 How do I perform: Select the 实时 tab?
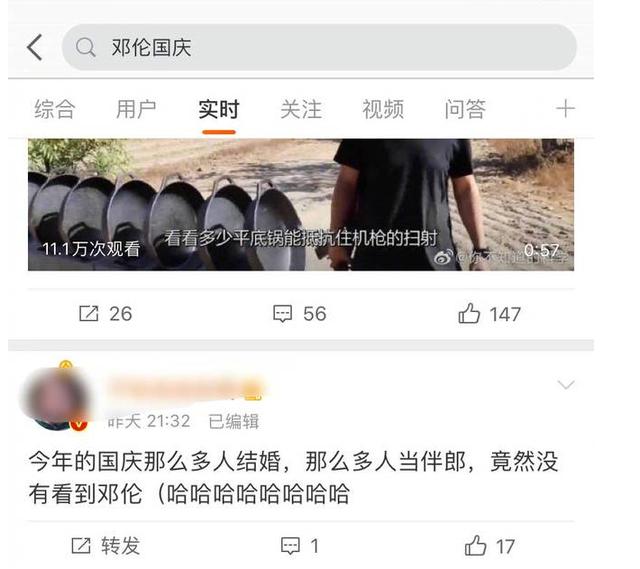219,109
